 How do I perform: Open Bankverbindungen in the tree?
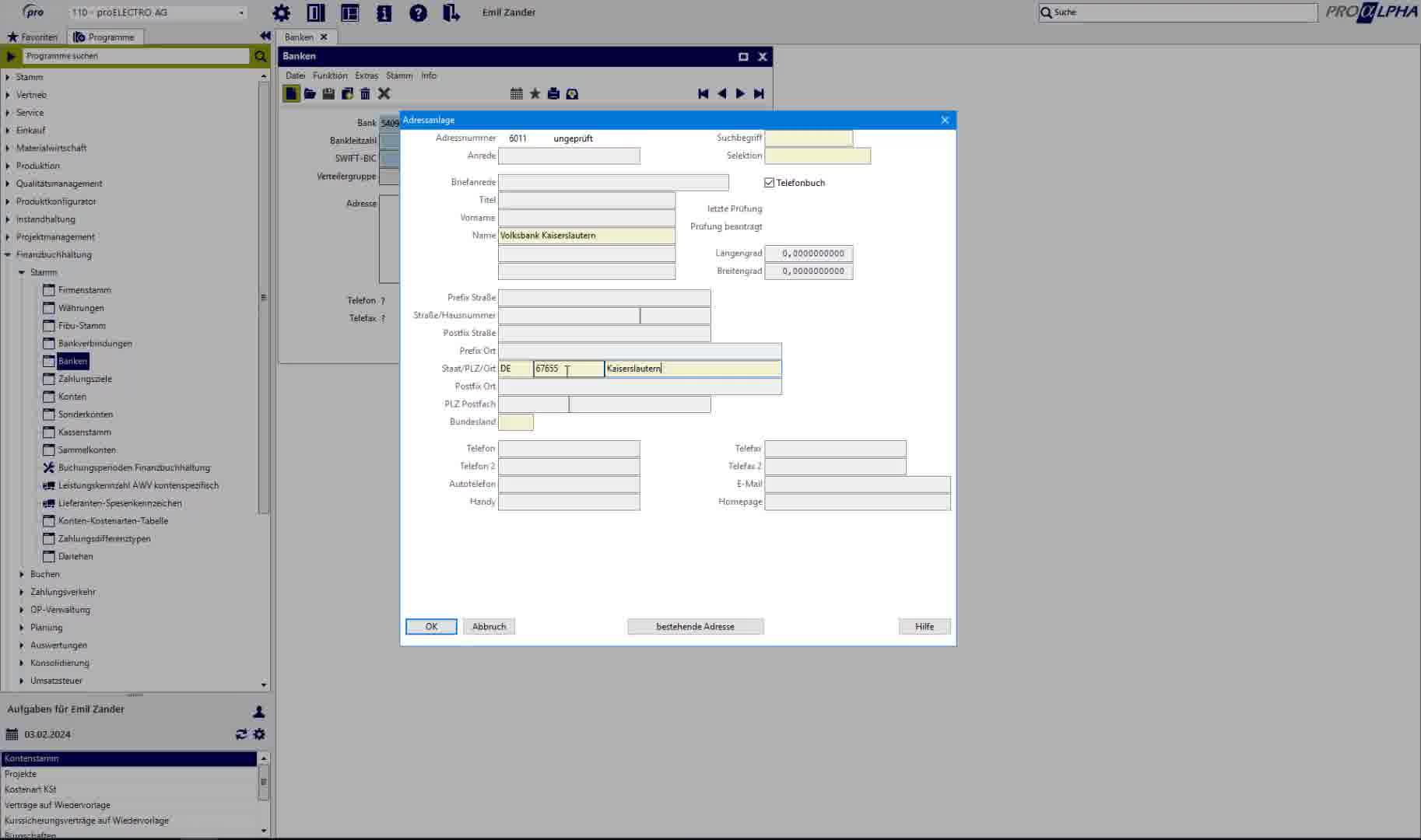point(95,343)
